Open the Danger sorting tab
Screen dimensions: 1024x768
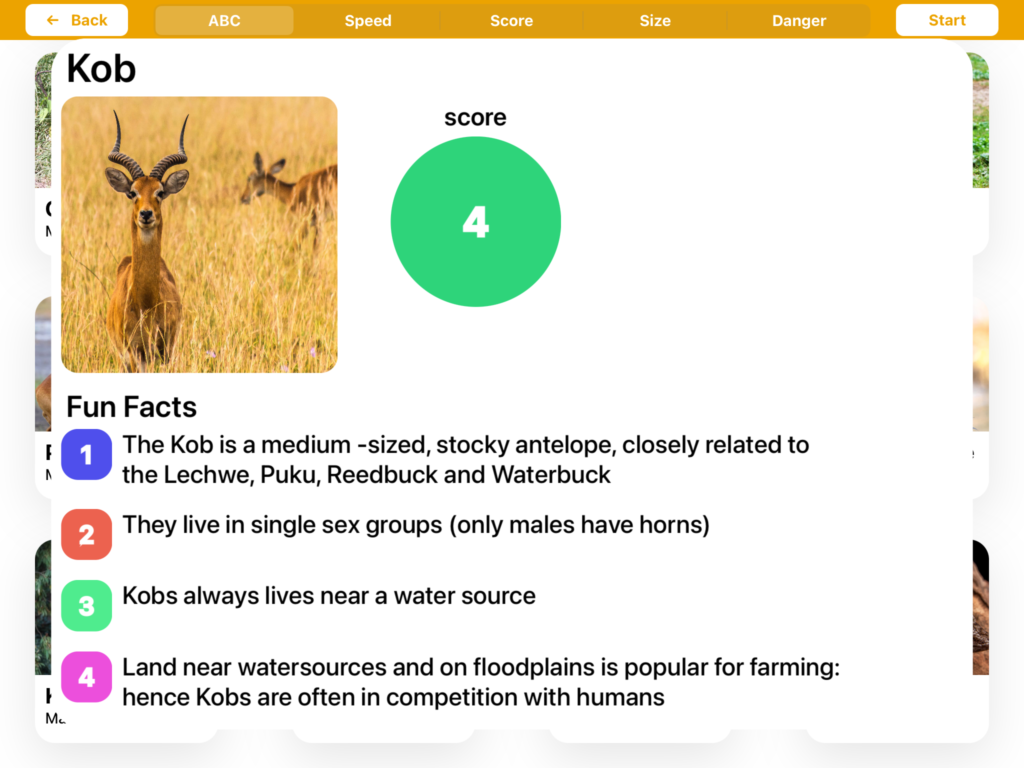click(x=799, y=20)
